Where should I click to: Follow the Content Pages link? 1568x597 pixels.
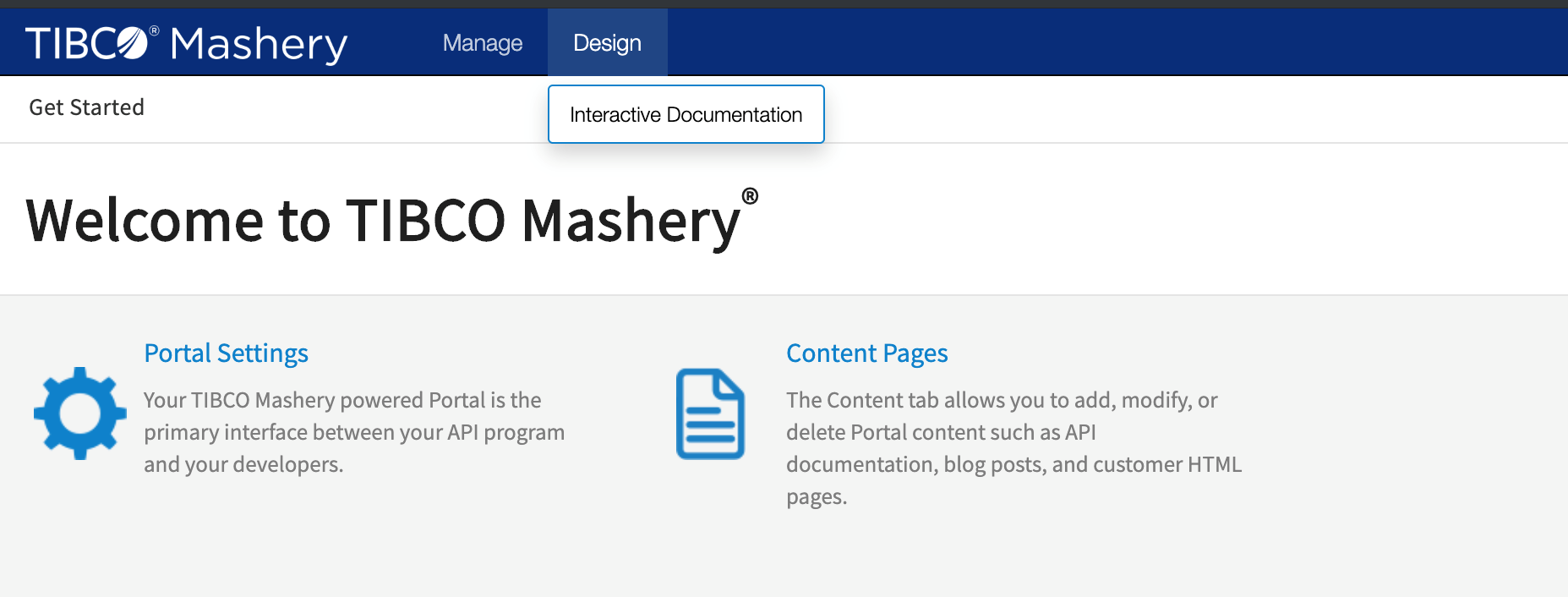(x=866, y=353)
